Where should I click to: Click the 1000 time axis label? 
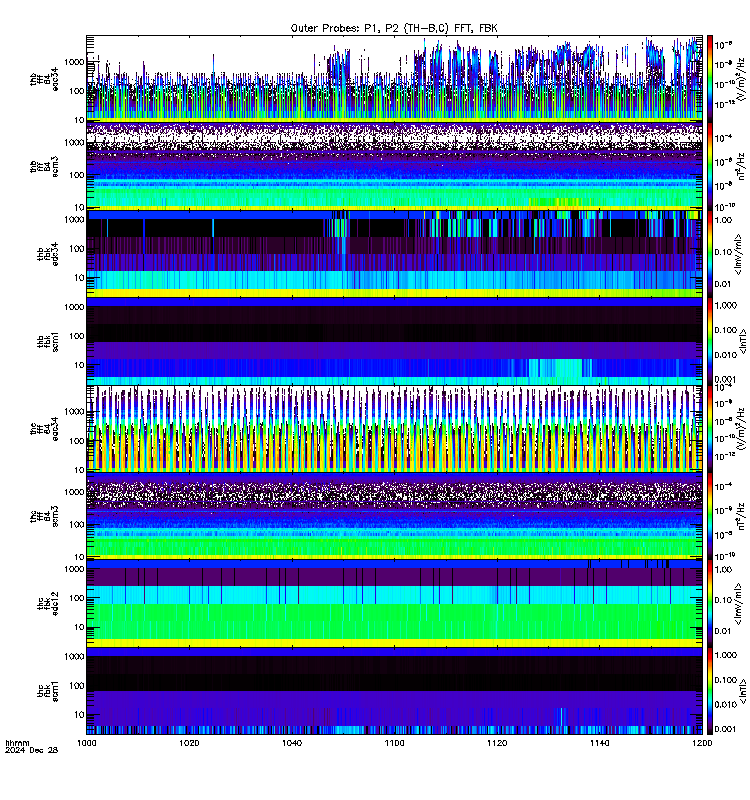pyautogui.click(x=86, y=743)
